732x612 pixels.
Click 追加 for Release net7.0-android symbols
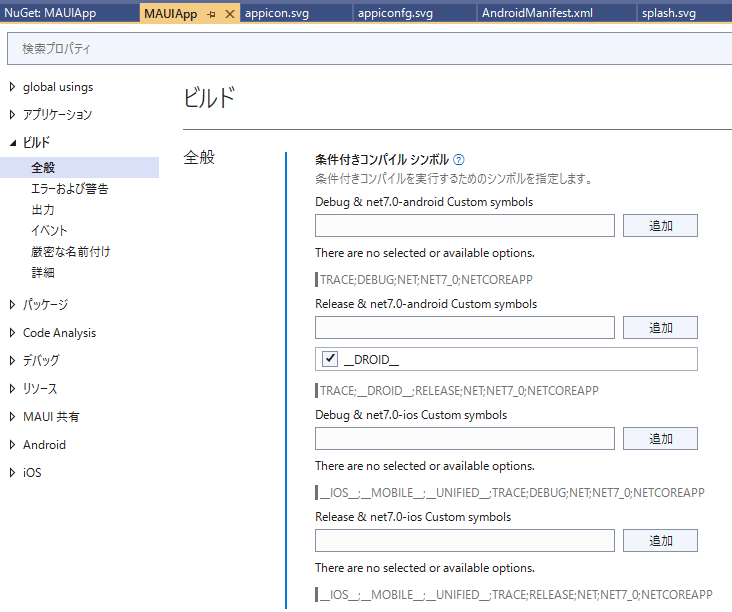tap(660, 327)
